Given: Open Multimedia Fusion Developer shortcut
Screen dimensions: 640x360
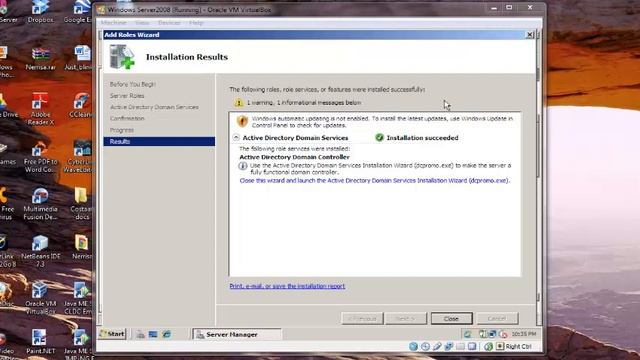Looking at the screenshot, I should click(40, 204).
